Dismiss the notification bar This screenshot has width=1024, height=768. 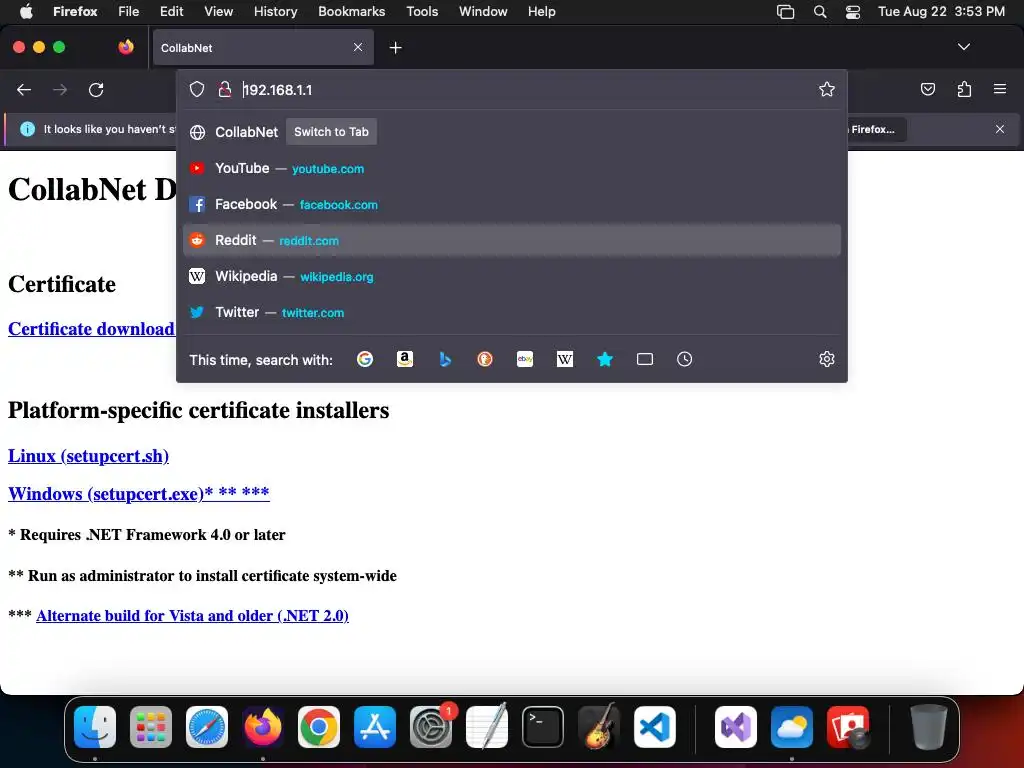[x=1000, y=129]
